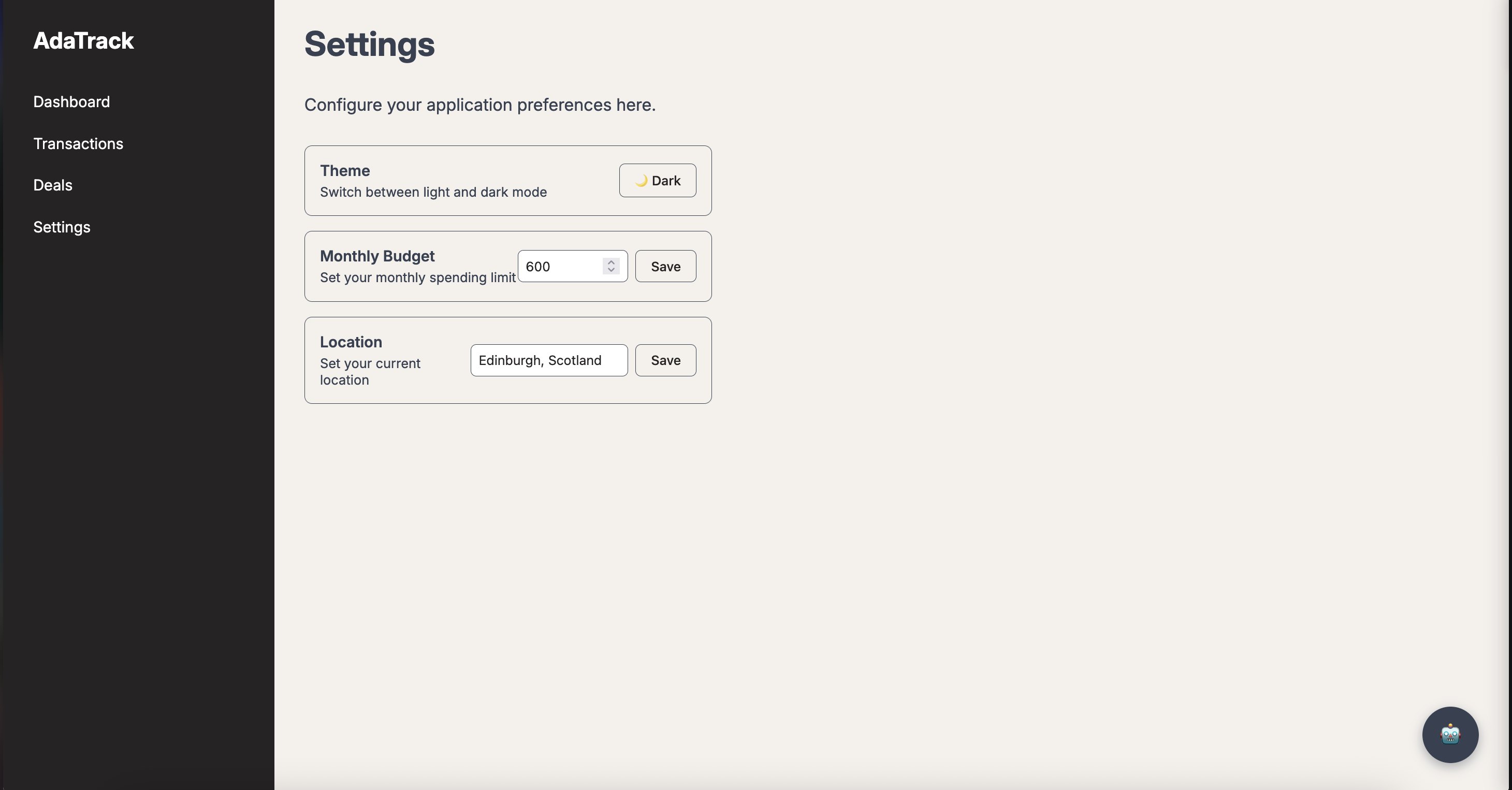The height and width of the screenshot is (790, 1512).
Task: Go to the Dashboard page
Action: 71,101
